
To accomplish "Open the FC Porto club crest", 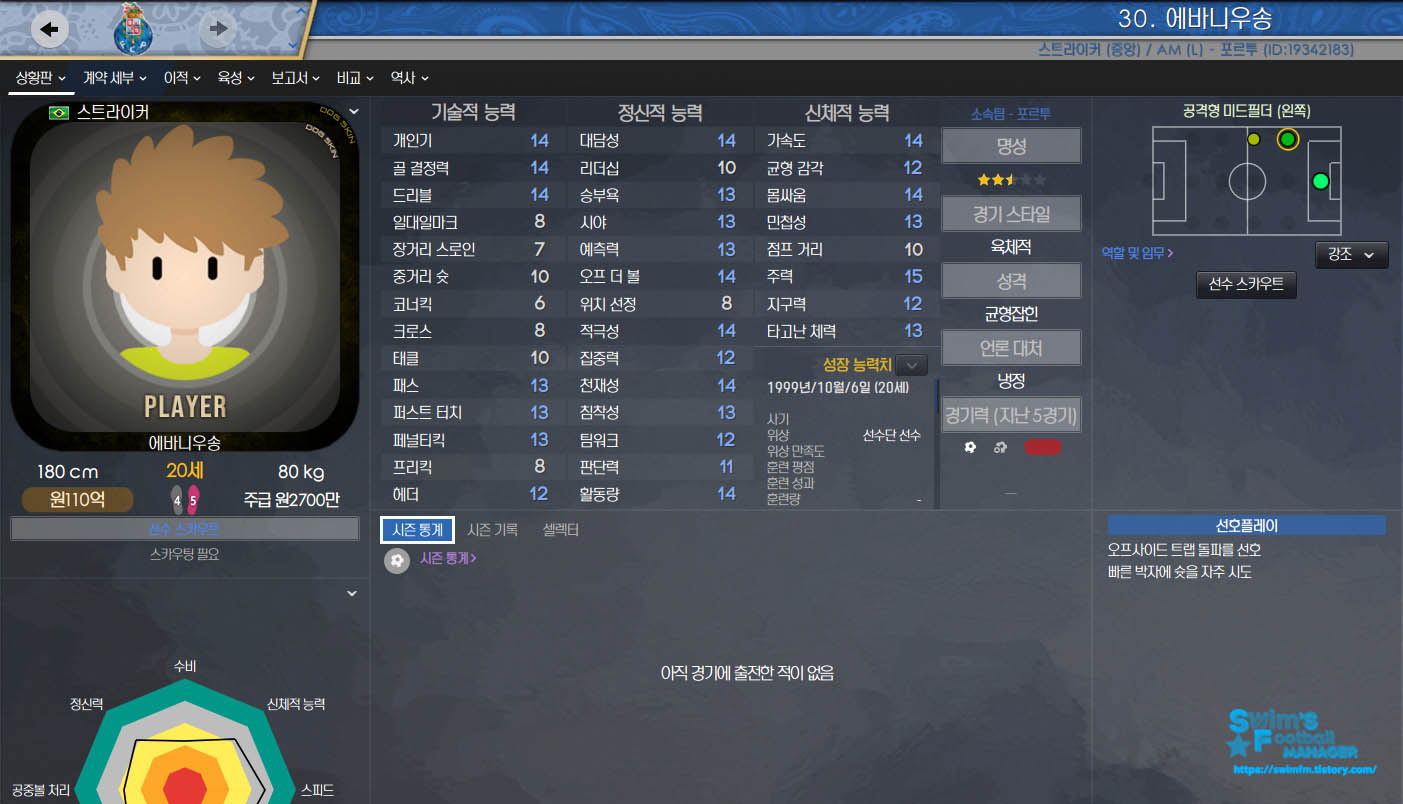I will coord(133,28).
